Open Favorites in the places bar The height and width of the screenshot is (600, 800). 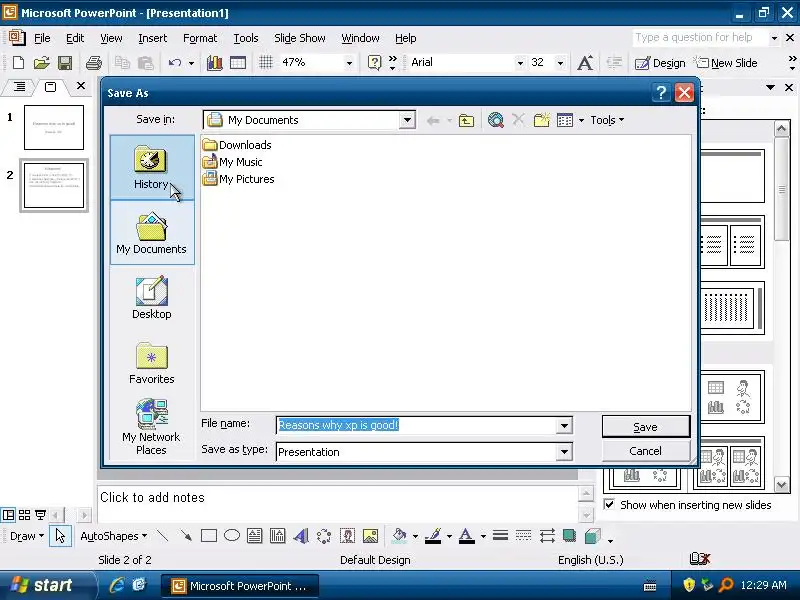152,363
